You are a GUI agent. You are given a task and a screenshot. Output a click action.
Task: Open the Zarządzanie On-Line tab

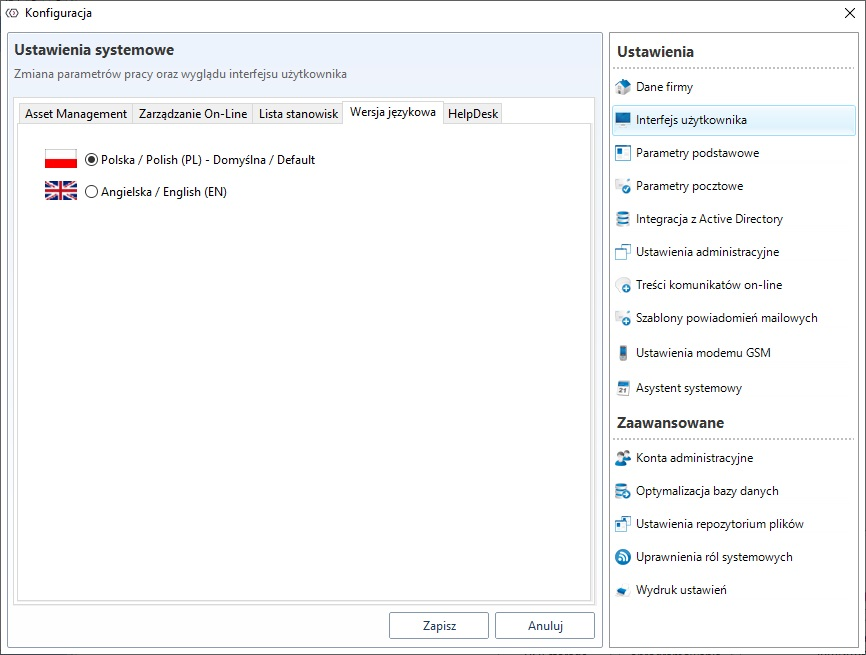[x=193, y=114]
